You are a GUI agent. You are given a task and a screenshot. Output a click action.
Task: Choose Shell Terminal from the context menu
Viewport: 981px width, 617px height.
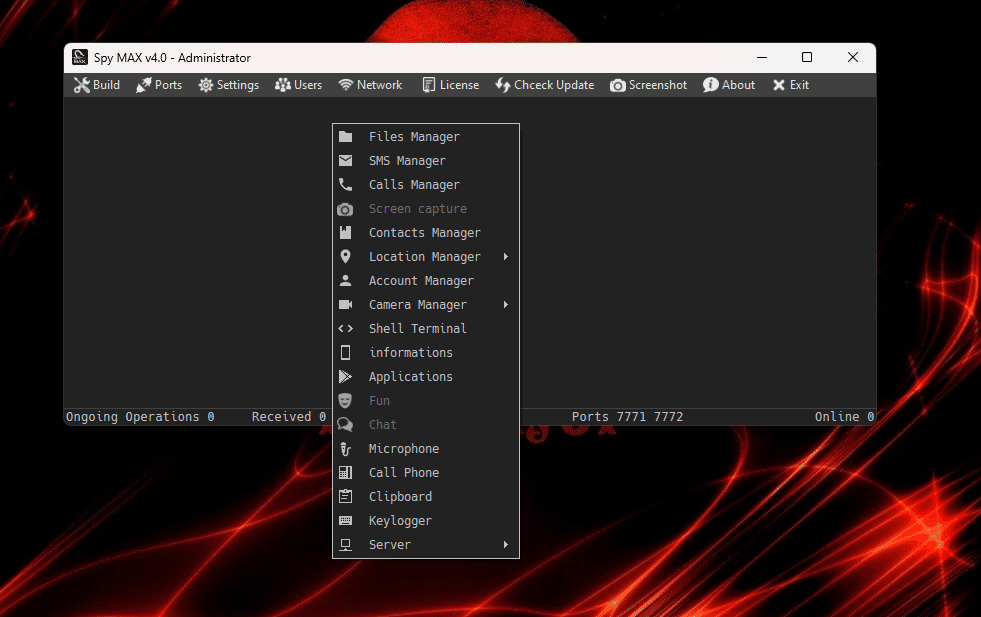(x=417, y=329)
